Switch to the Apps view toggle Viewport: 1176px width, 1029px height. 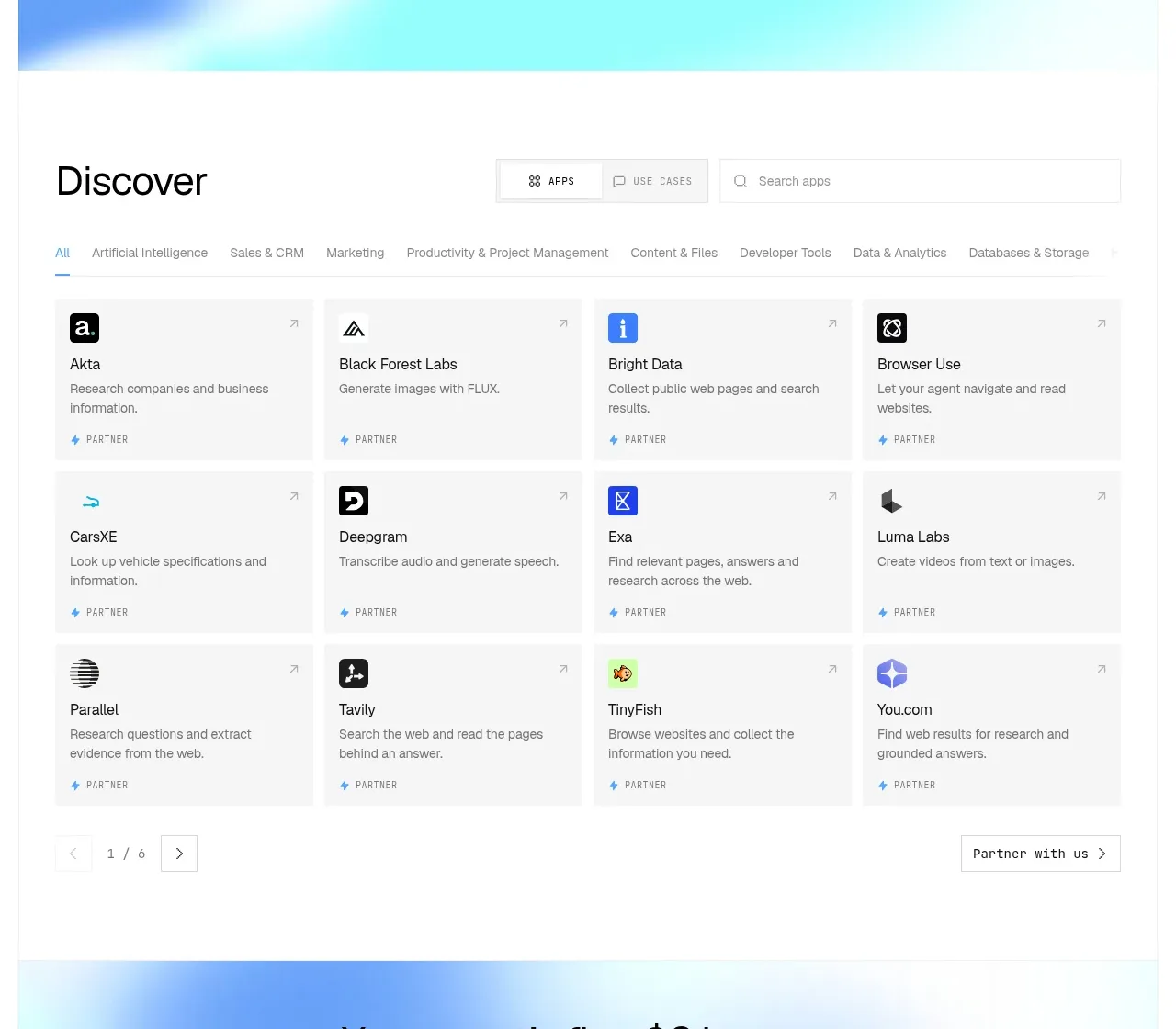click(x=551, y=181)
